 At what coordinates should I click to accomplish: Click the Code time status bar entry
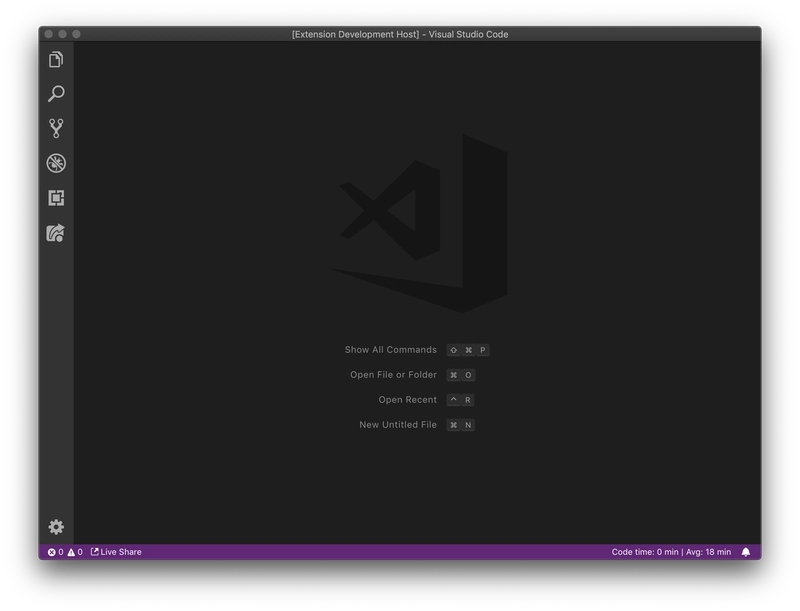pos(671,552)
